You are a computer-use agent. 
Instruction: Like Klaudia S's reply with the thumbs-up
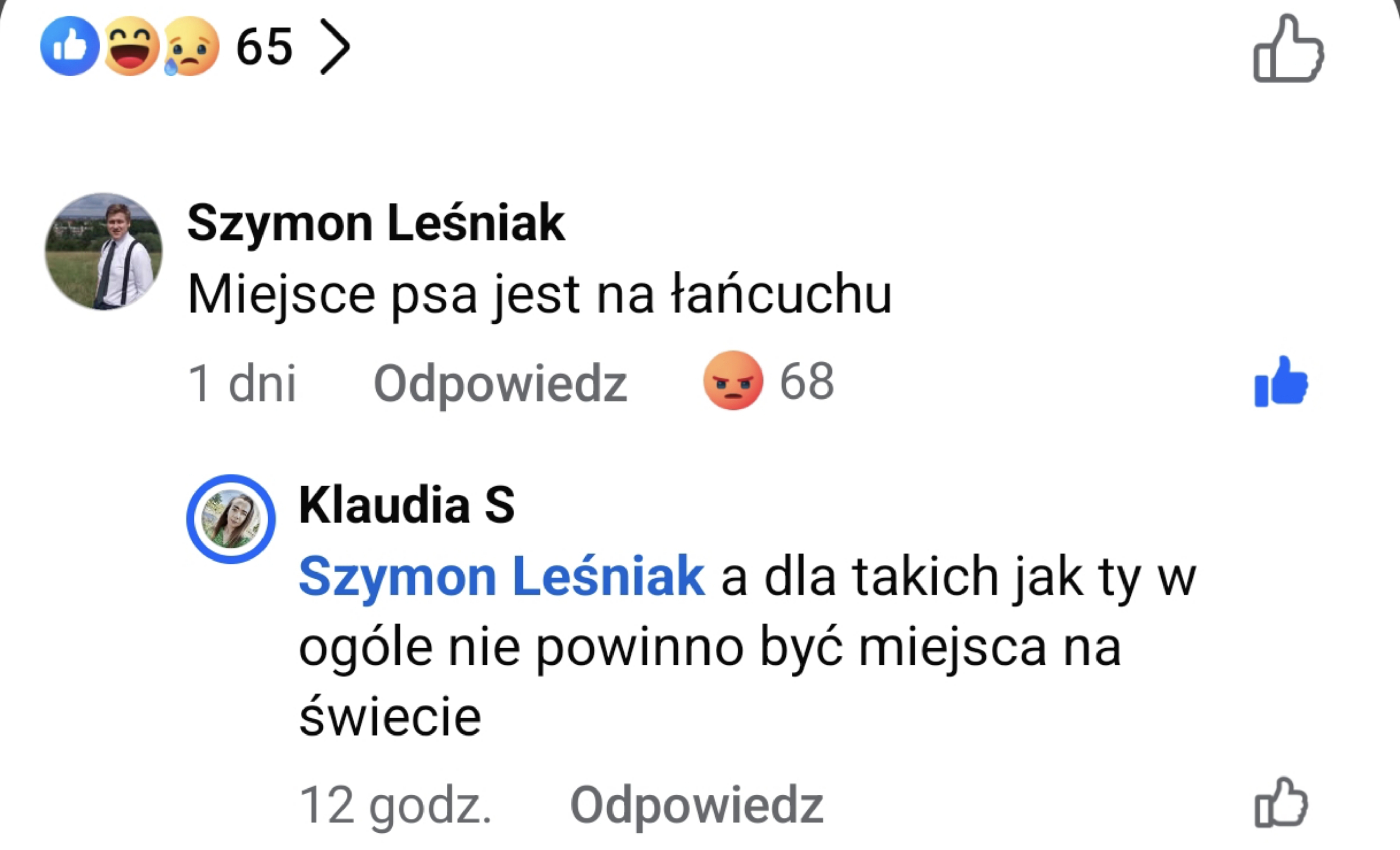coord(1281,802)
